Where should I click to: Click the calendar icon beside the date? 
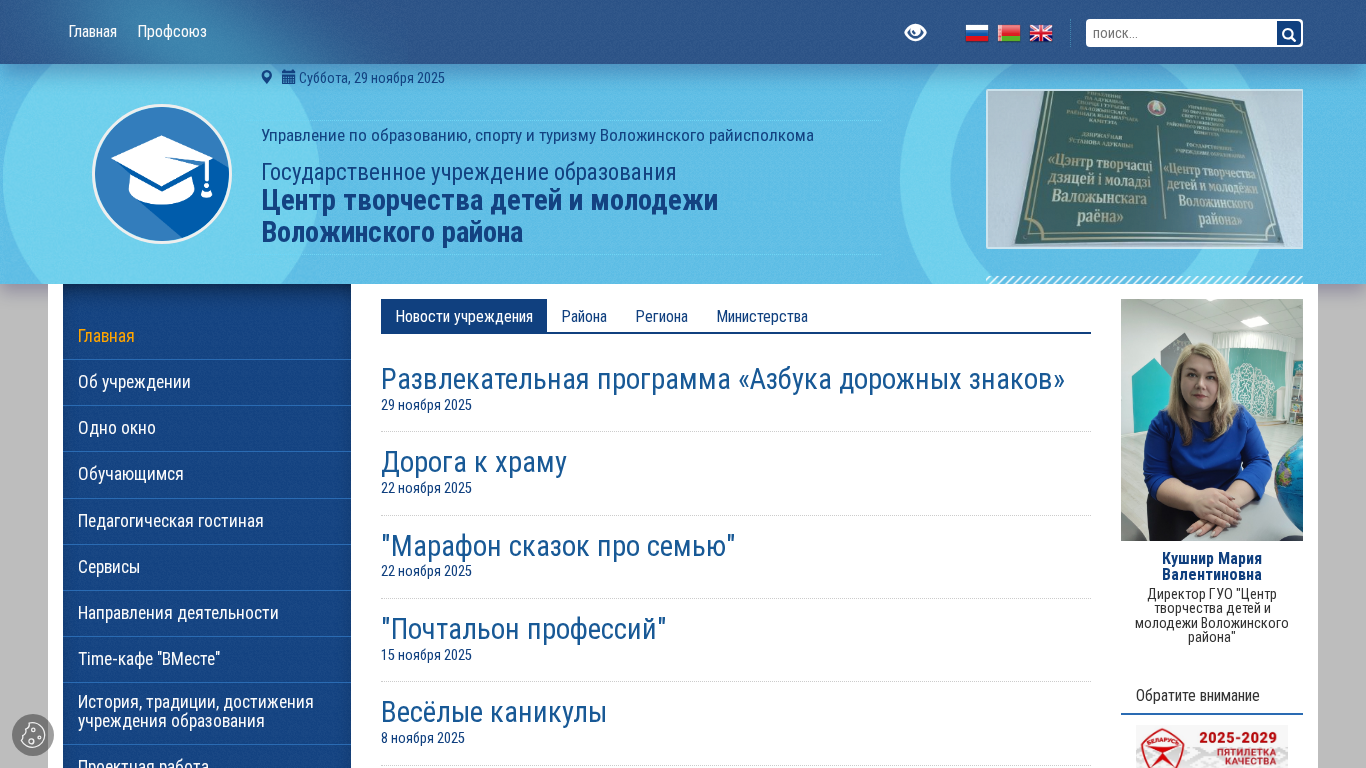coord(288,77)
